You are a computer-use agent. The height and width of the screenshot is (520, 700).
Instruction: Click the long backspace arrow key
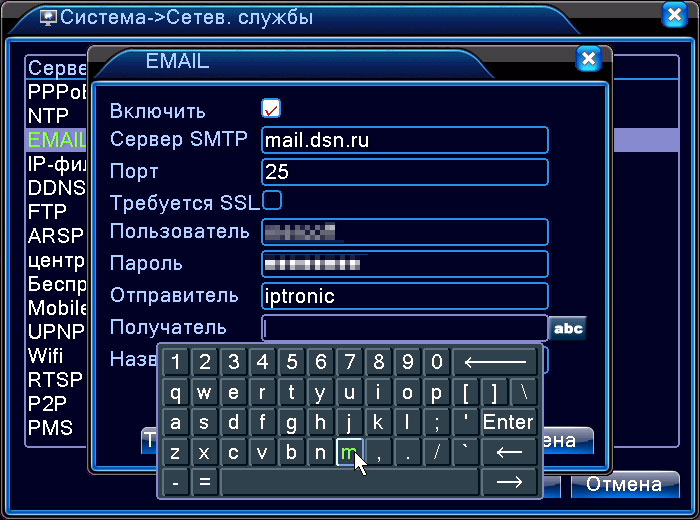pos(495,362)
